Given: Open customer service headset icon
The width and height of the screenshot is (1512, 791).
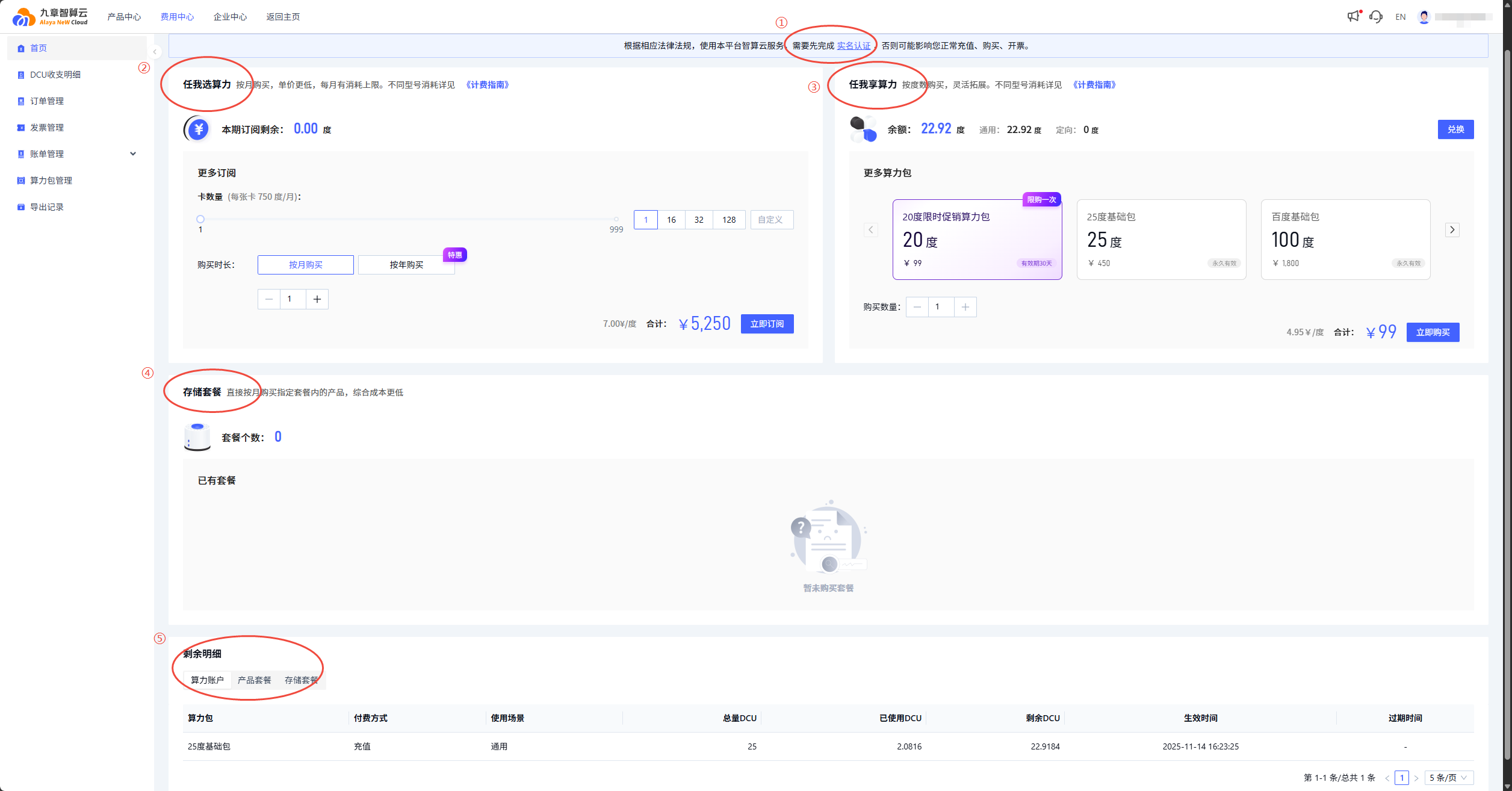Looking at the screenshot, I should [1375, 16].
